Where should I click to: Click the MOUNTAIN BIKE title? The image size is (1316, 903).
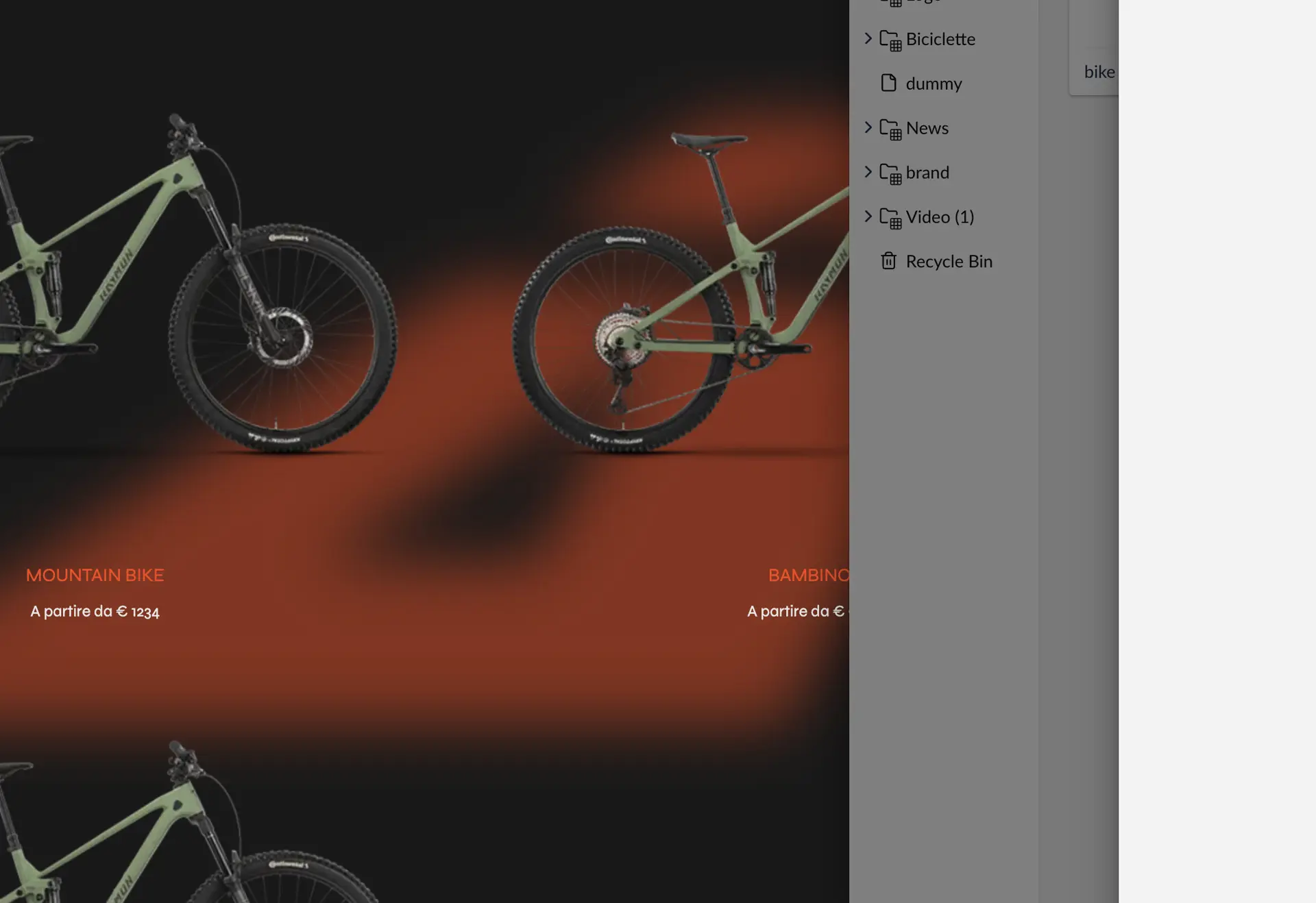click(95, 576)
